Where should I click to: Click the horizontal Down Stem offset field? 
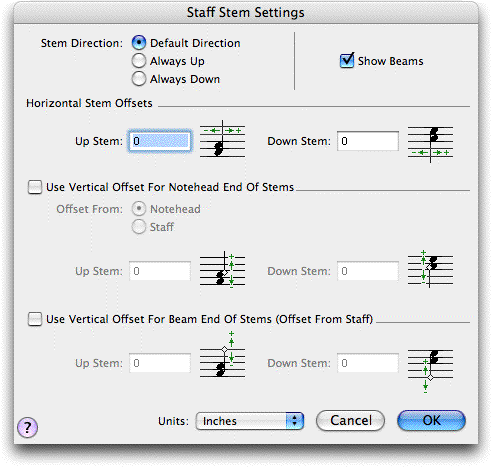[368, 141]
